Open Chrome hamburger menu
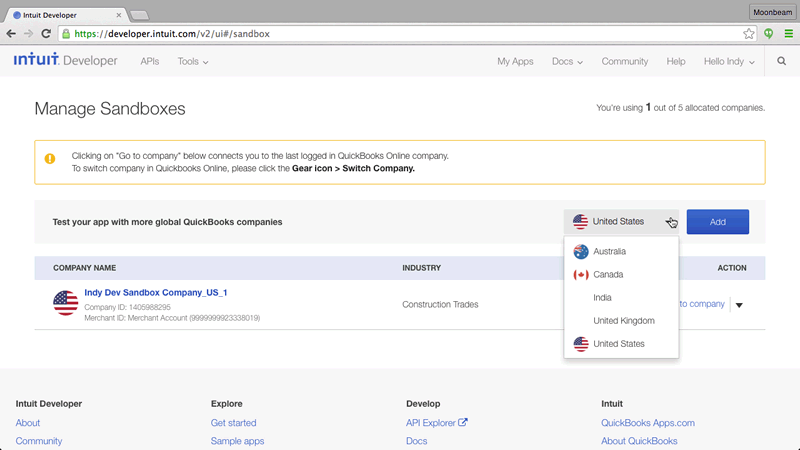800x450 pixels. pos(789,34)
